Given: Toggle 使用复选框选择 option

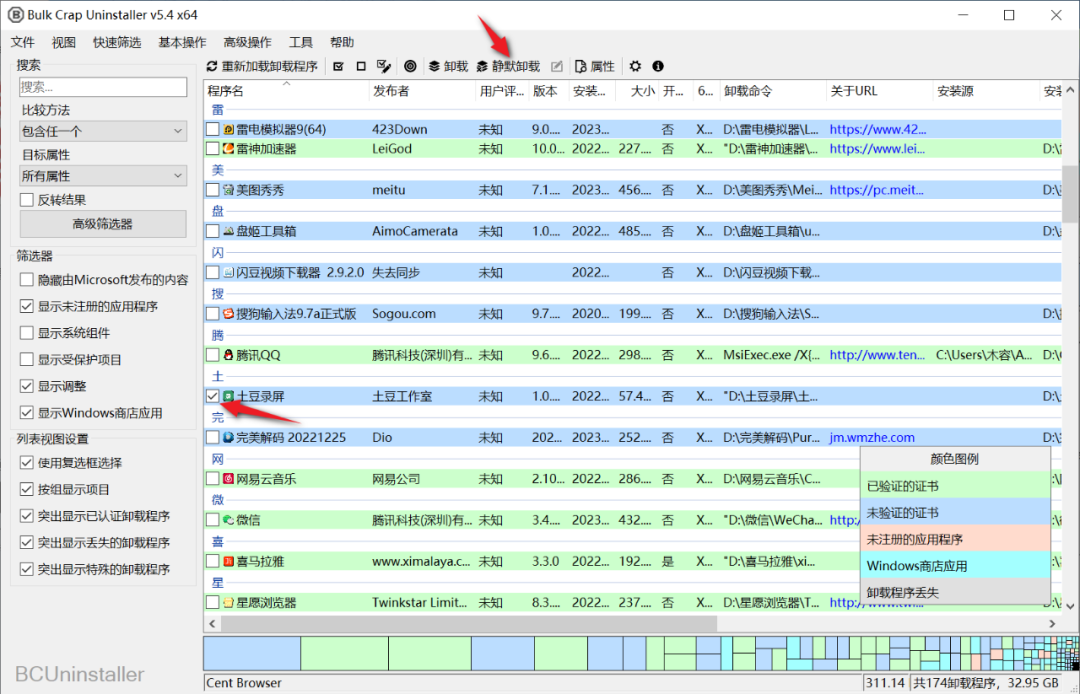Looking at the screenshot, I should pyautogui.click(x=27, y=463).
